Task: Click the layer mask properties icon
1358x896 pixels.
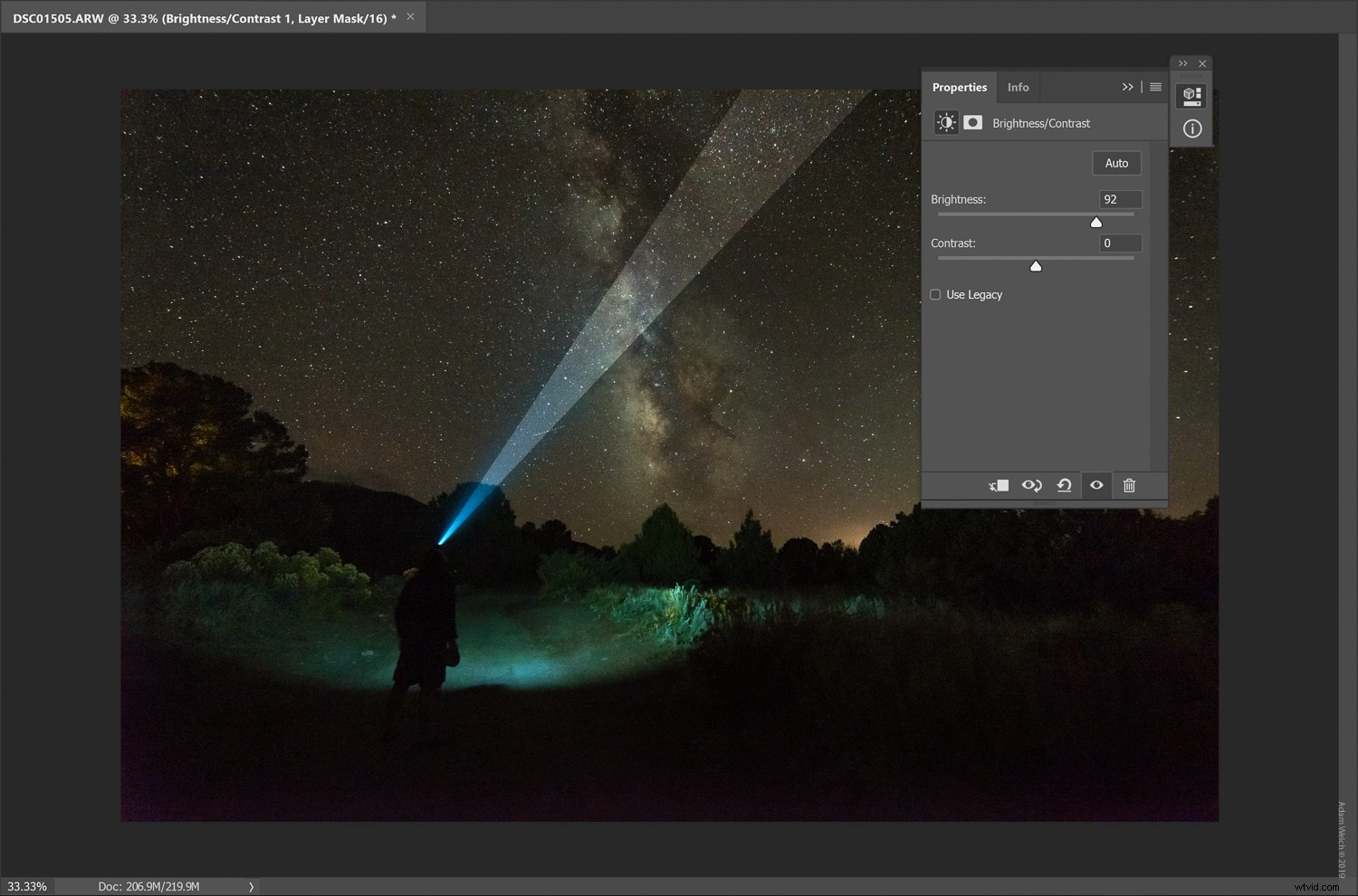Action: coord(973,122)
